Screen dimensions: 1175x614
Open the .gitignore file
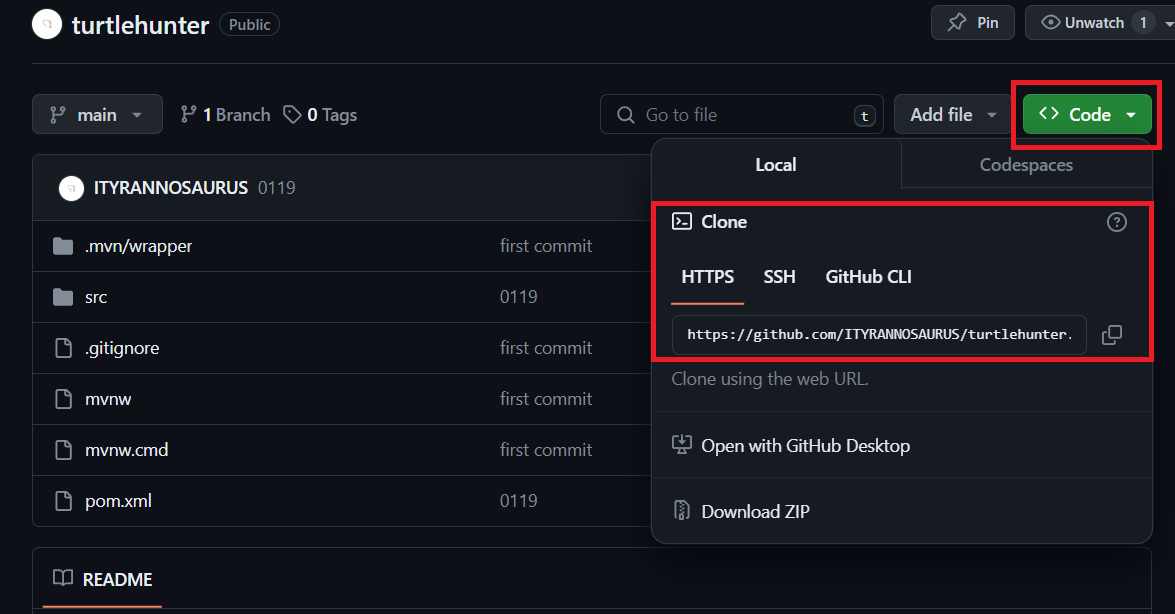(x=121, y=348)
